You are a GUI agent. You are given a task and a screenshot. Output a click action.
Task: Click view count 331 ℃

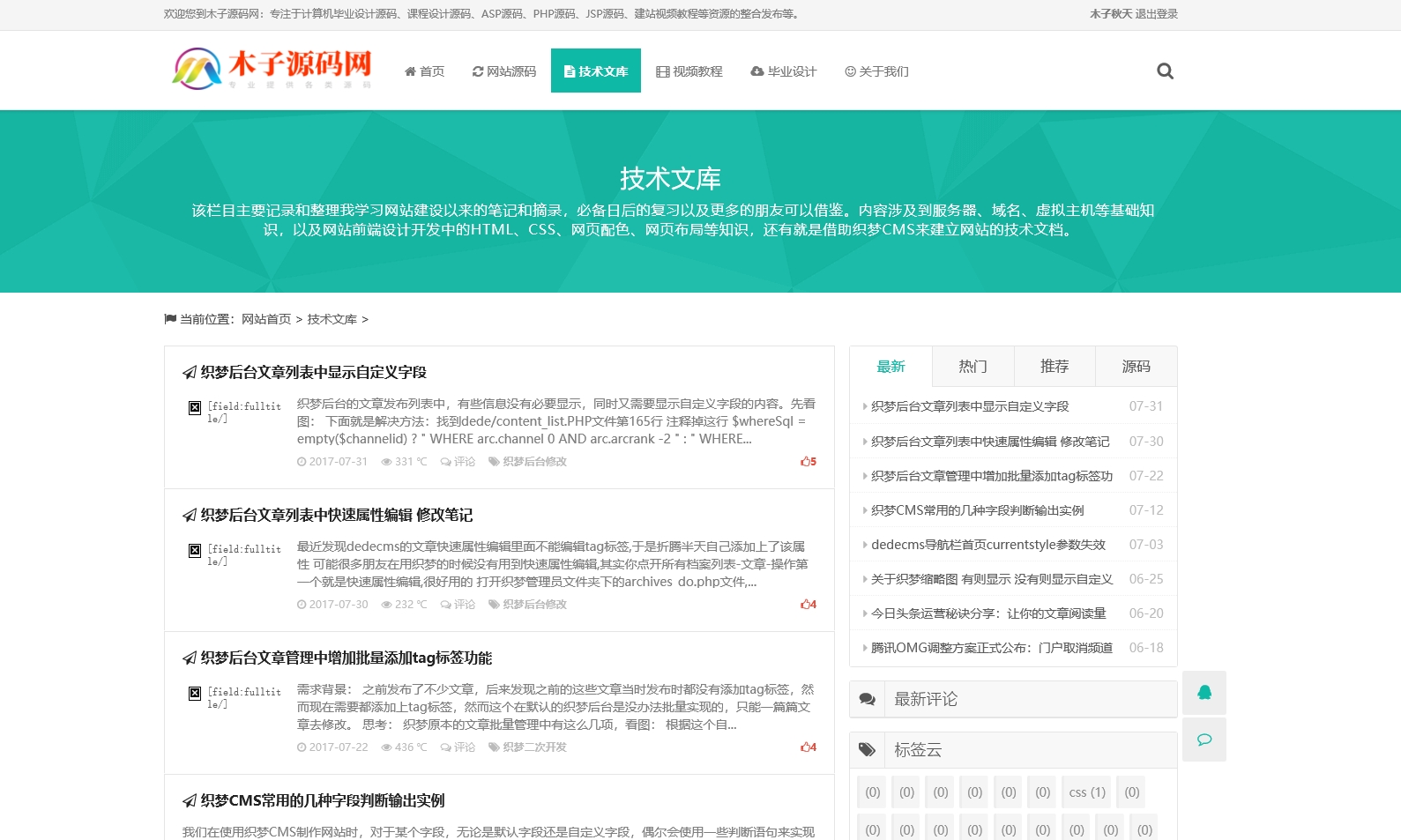pyautogui.click(x=404, y=462)
